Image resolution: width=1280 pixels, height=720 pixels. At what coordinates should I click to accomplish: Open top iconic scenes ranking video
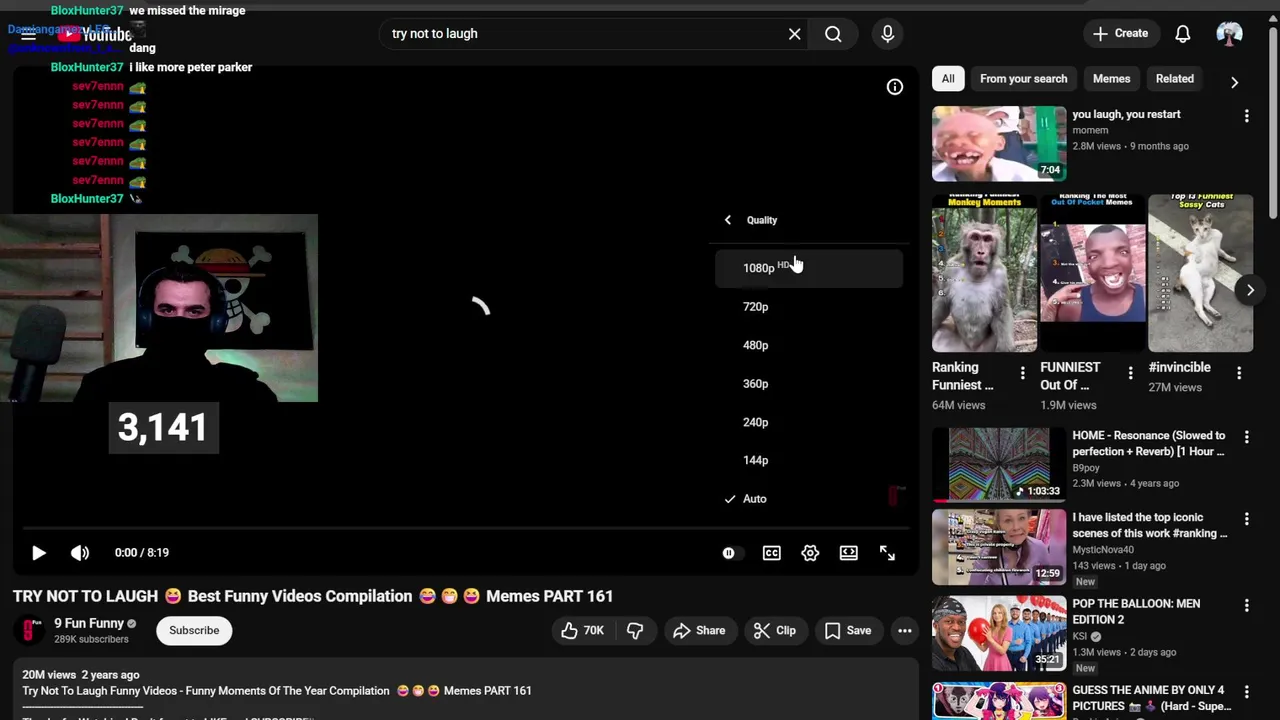(999, 547)
